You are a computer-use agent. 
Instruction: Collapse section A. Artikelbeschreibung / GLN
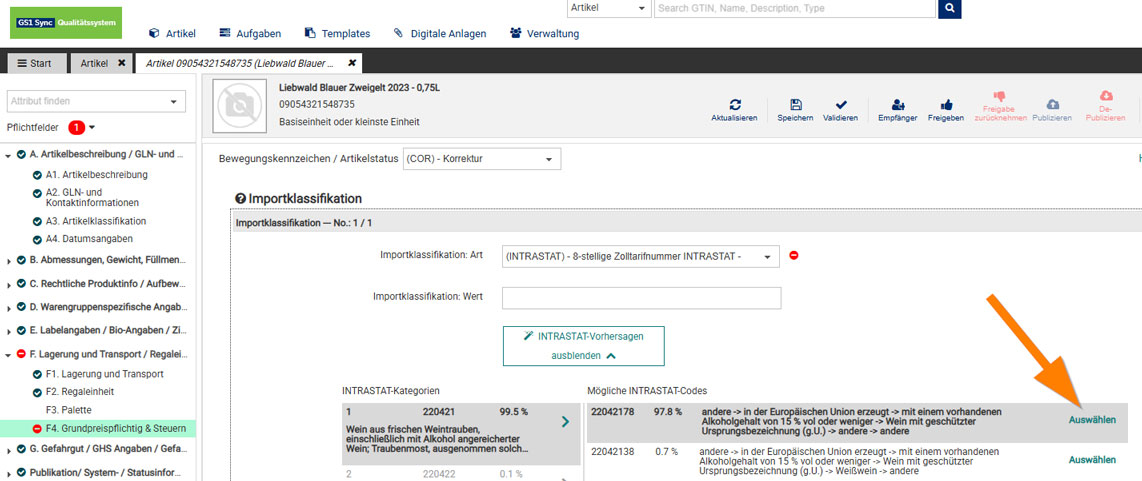[x=8, y=155]
